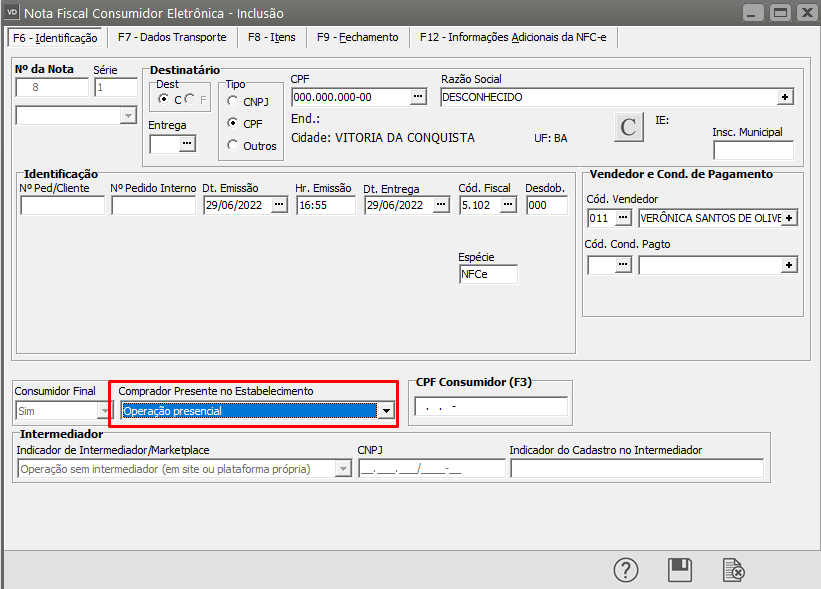Click the Nº Ped/Cliente input field
The height and width of the screenshot is (589, 821).
click(x=62, y=205)
